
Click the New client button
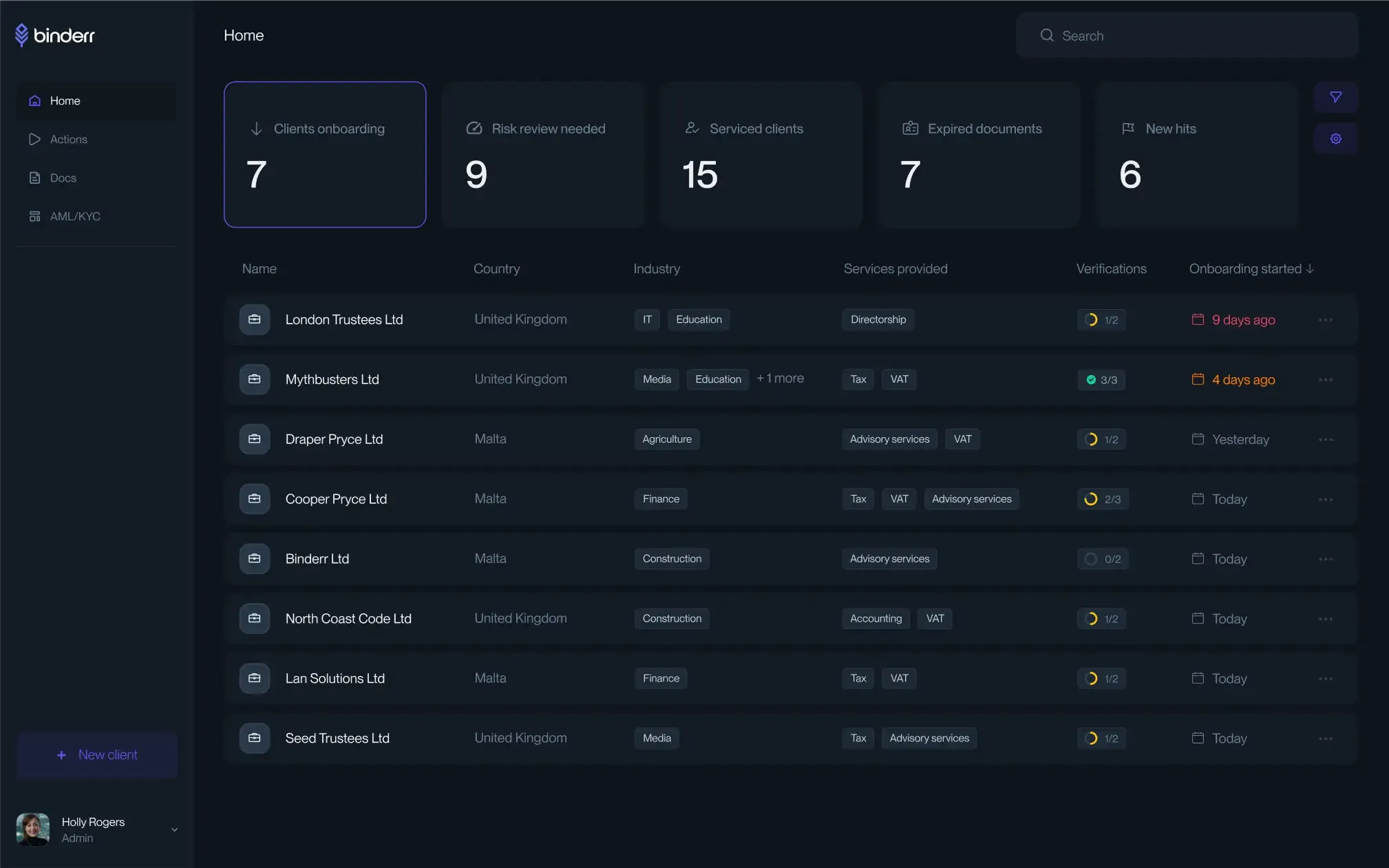pyautogui.click(x=96, y=754)
